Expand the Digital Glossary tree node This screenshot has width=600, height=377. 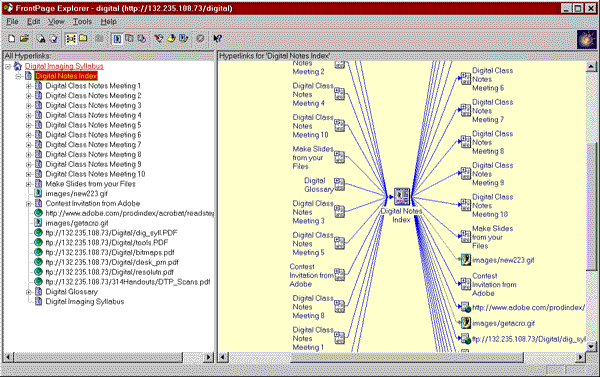click(28, 292)
